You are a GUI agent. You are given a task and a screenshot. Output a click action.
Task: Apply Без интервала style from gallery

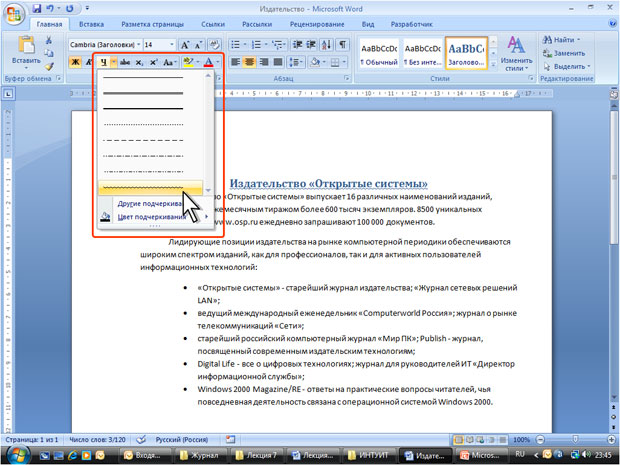pos(422,54)
